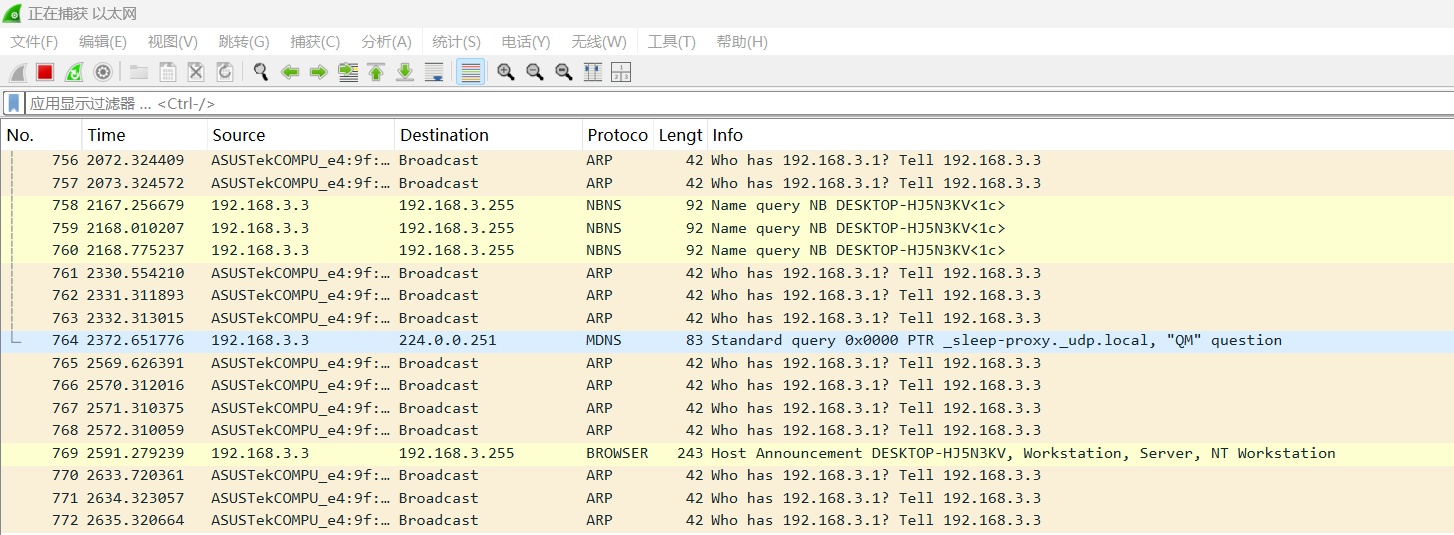1454x535 pixels.
Task: Select packet 765 at time 2569.626391
Action: point(727,363)
